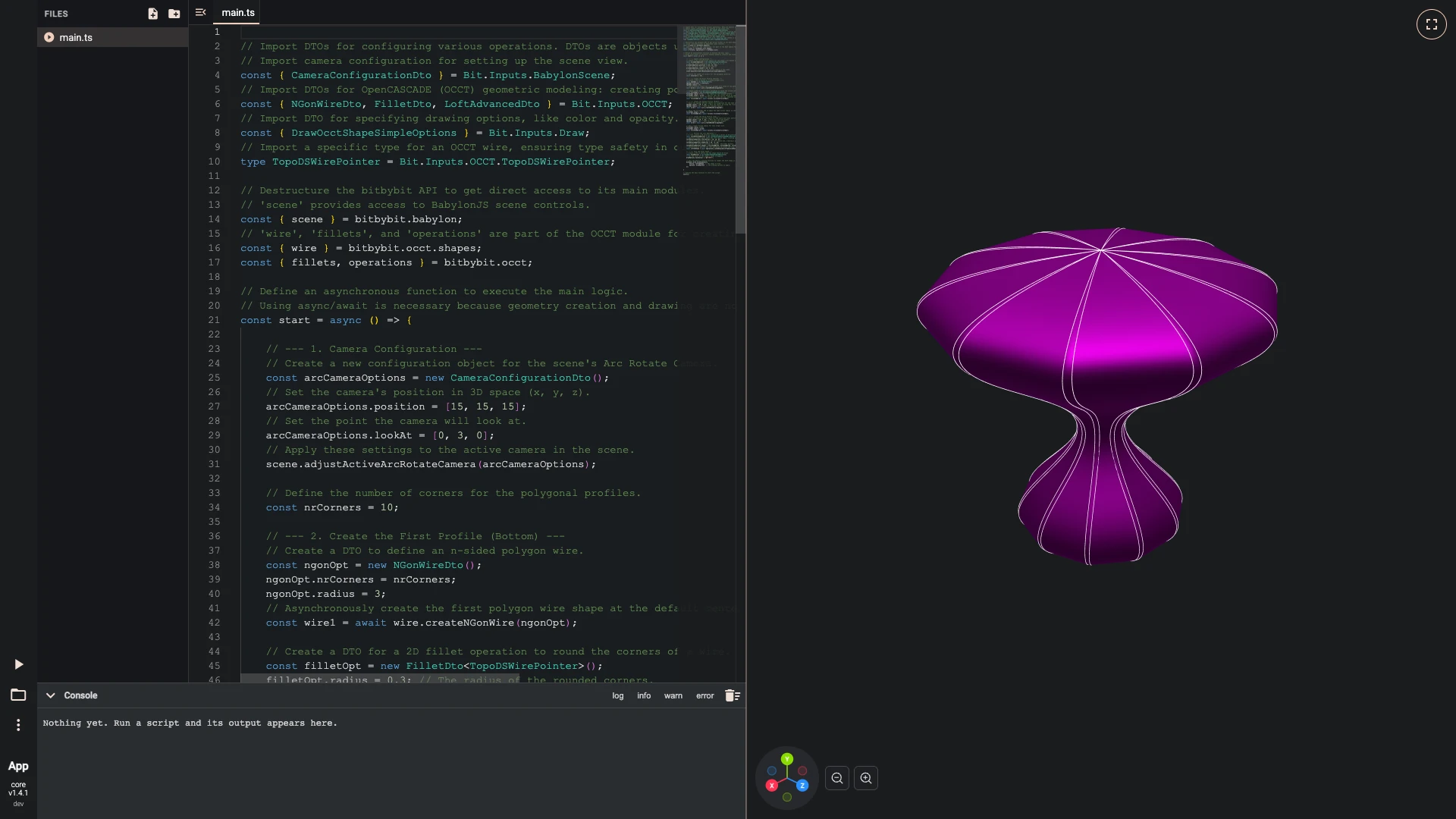1456x819 pixels.
Task: Zoom in the 3D view
Action: pos(866,778)
